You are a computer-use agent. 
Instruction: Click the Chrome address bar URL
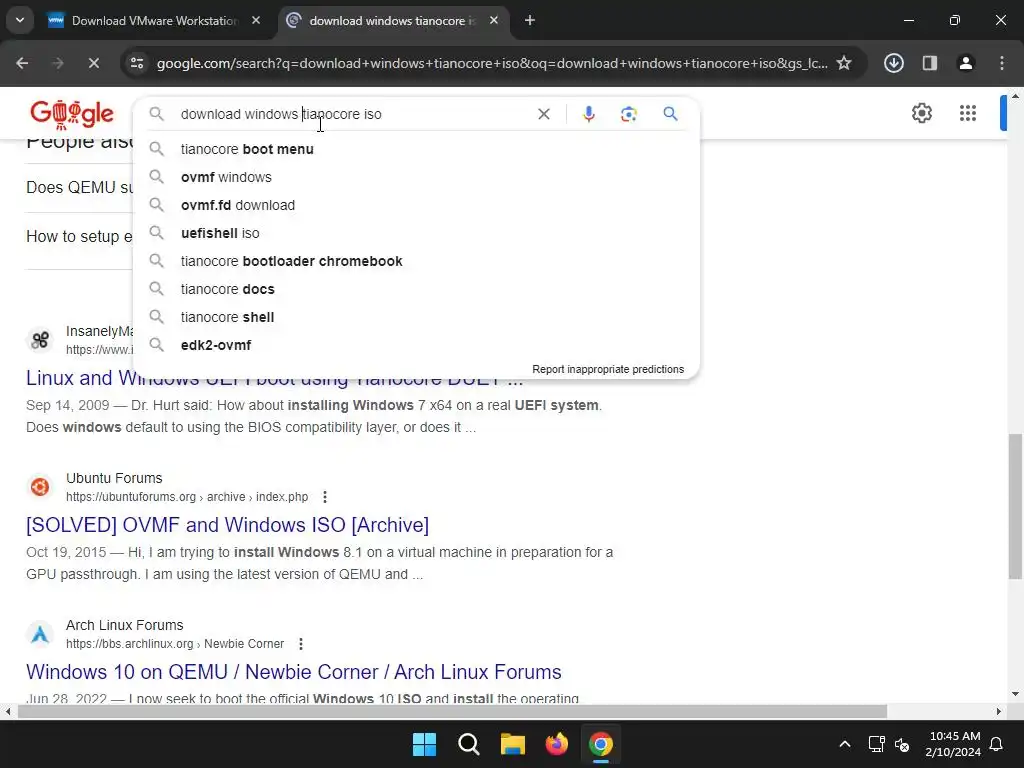(x=492, y=63)
